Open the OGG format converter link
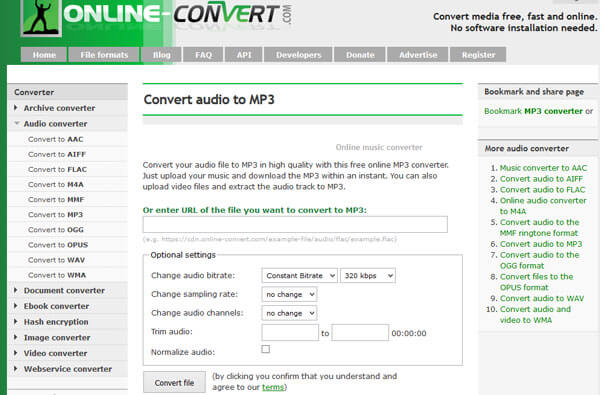The height and width of the screenshot is (395, 600). tap(540, 260)
